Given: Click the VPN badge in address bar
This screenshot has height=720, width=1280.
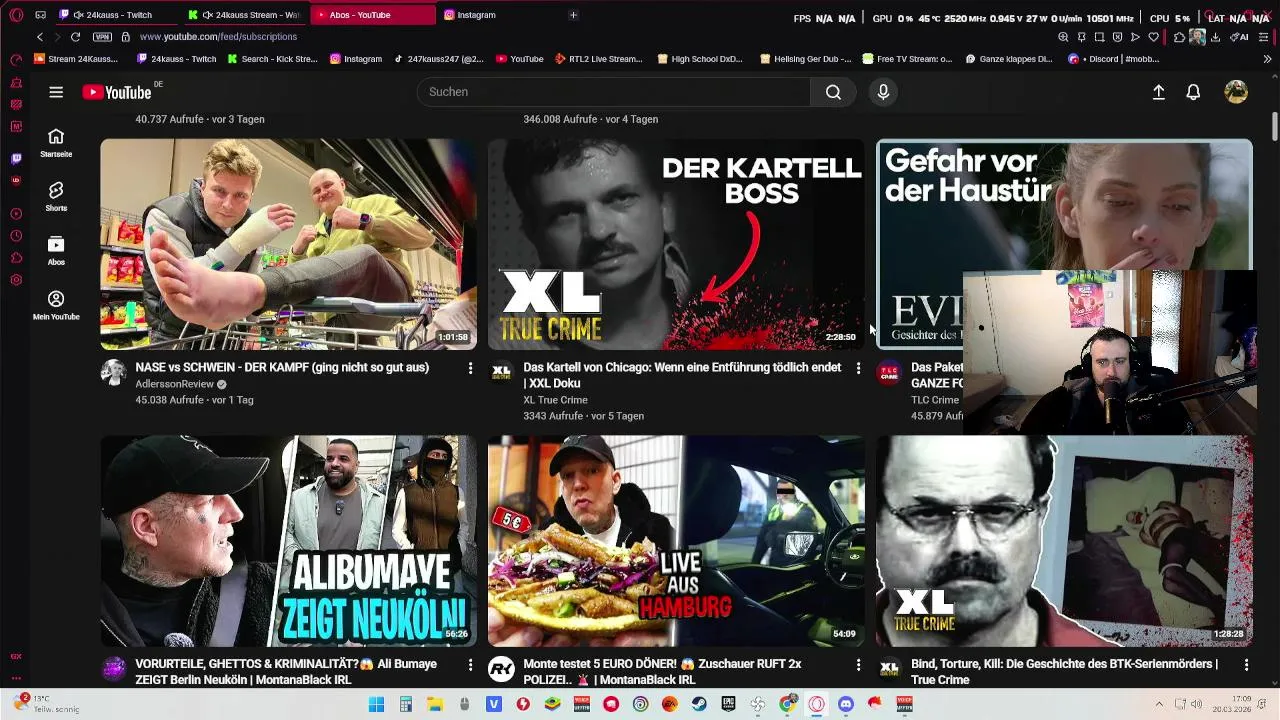Looking at the screenshot, I should click(102, 37).
